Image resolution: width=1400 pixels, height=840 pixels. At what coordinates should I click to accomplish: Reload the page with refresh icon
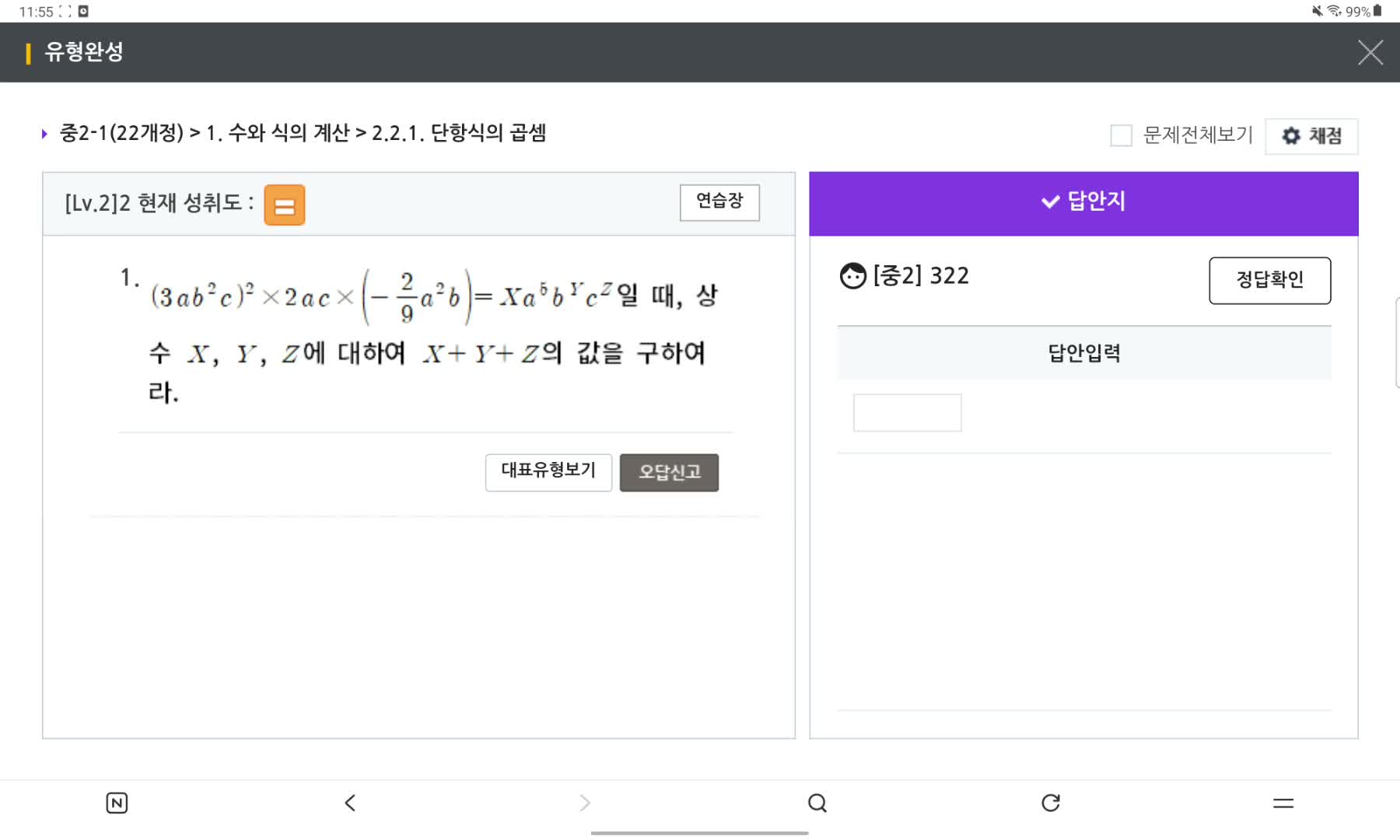coord(1051,803)
